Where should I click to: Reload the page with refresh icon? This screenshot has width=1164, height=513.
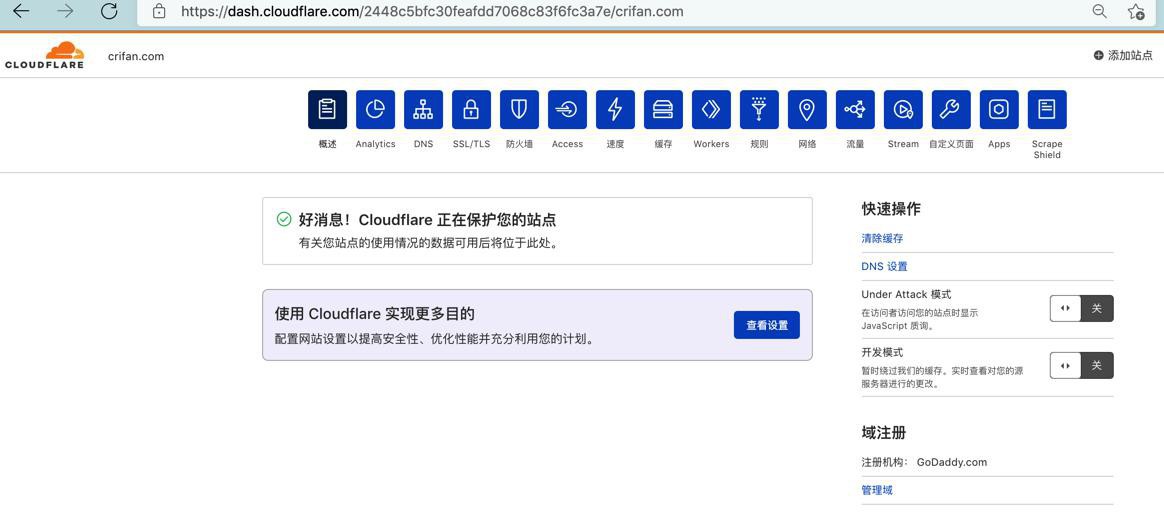pos(109,11)
